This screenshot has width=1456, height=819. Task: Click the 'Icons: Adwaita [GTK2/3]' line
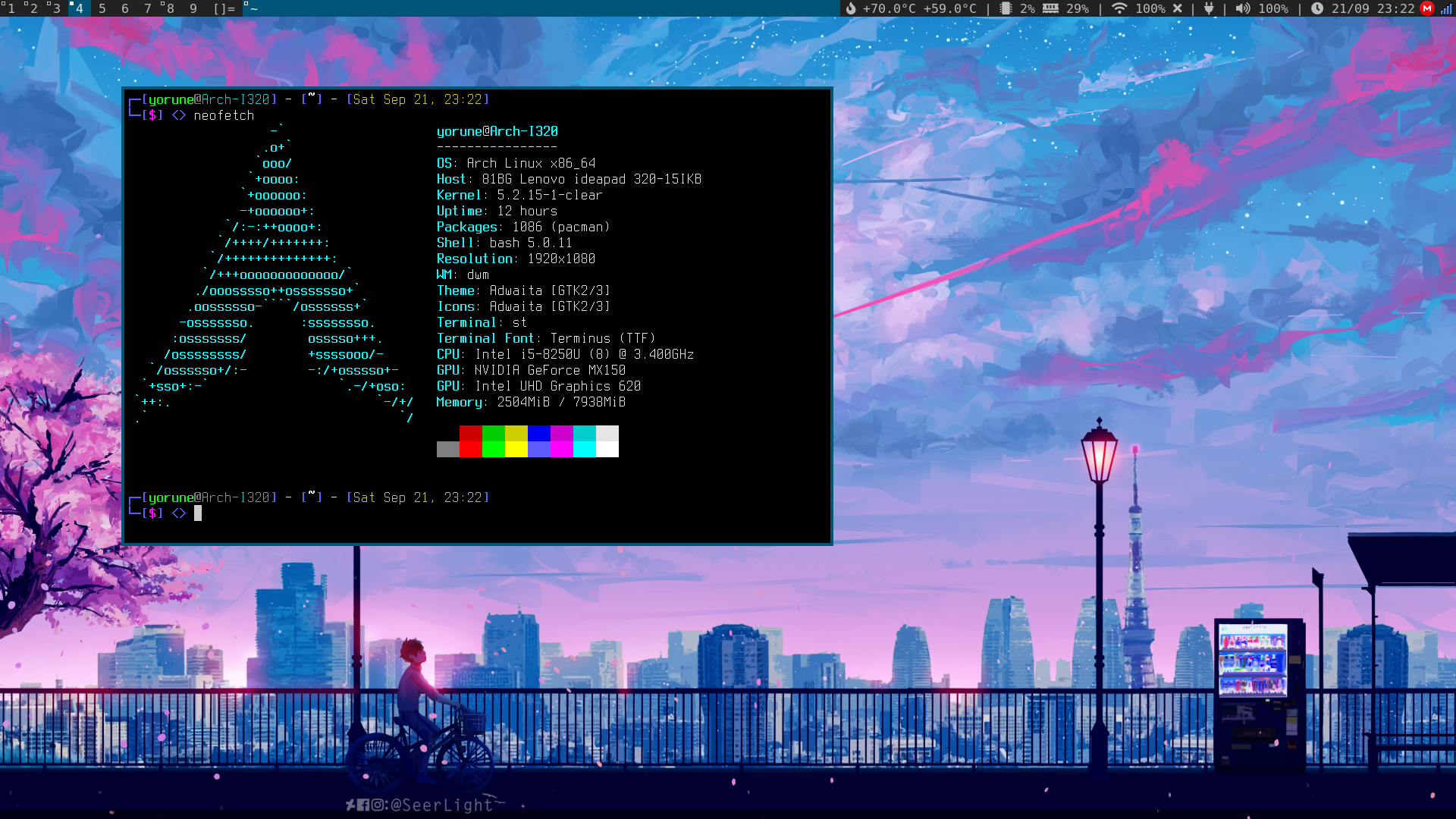coord(523,306)
